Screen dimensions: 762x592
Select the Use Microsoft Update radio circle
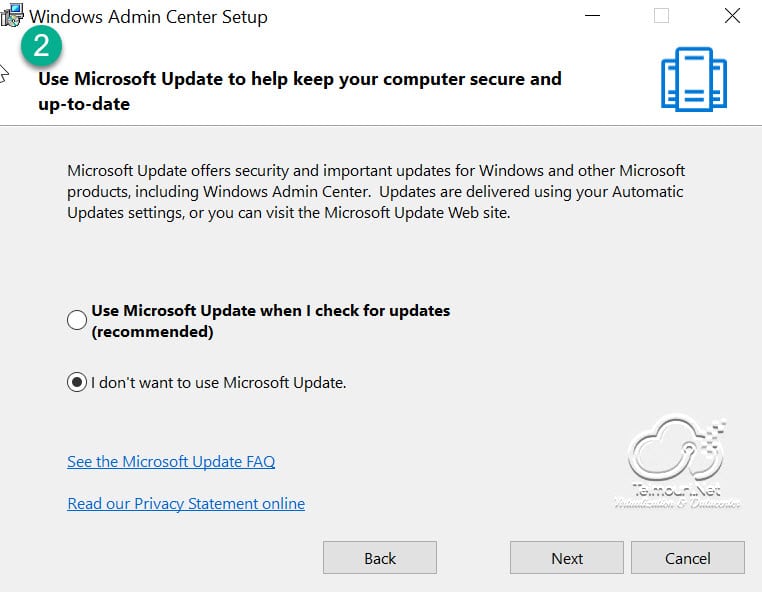77,320
